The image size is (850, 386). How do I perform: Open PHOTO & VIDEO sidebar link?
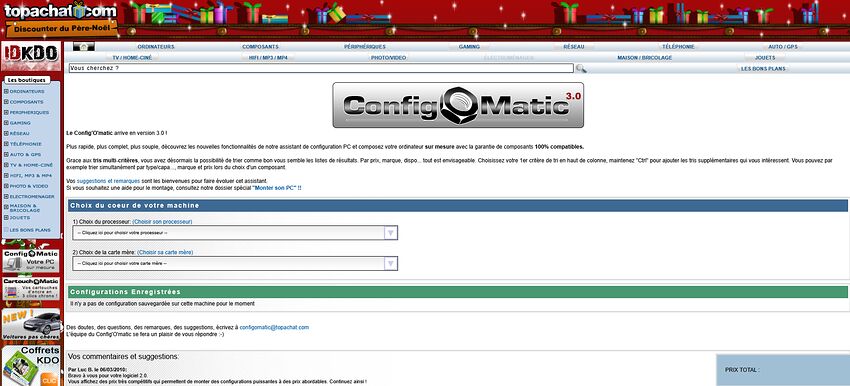tap(29, 186)
